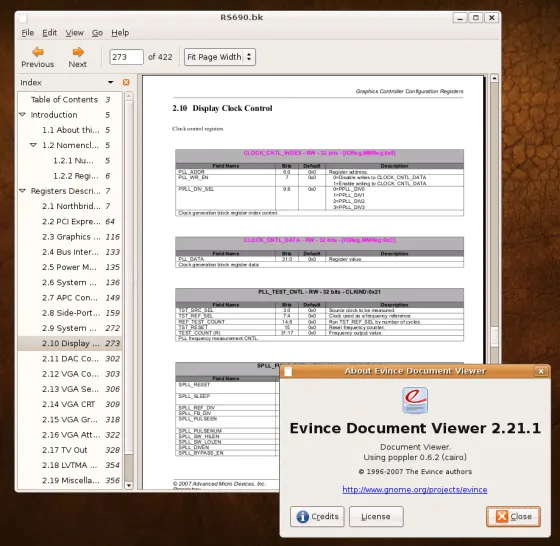
Task: Select 2.4 Bus Inter... index entry
Action: click(70, 252)
